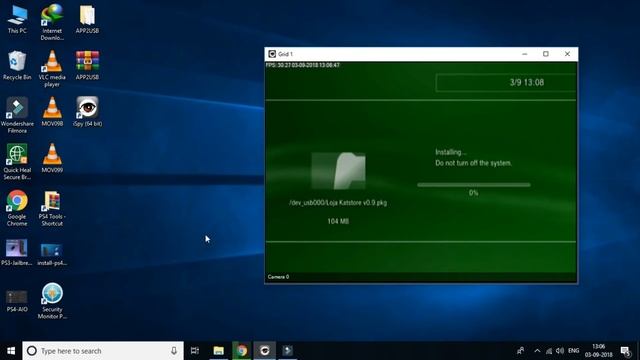Select the PS3-Jailbreak desktop file
The height and width of the screenshot is (360, 640).
pos(17,253)
